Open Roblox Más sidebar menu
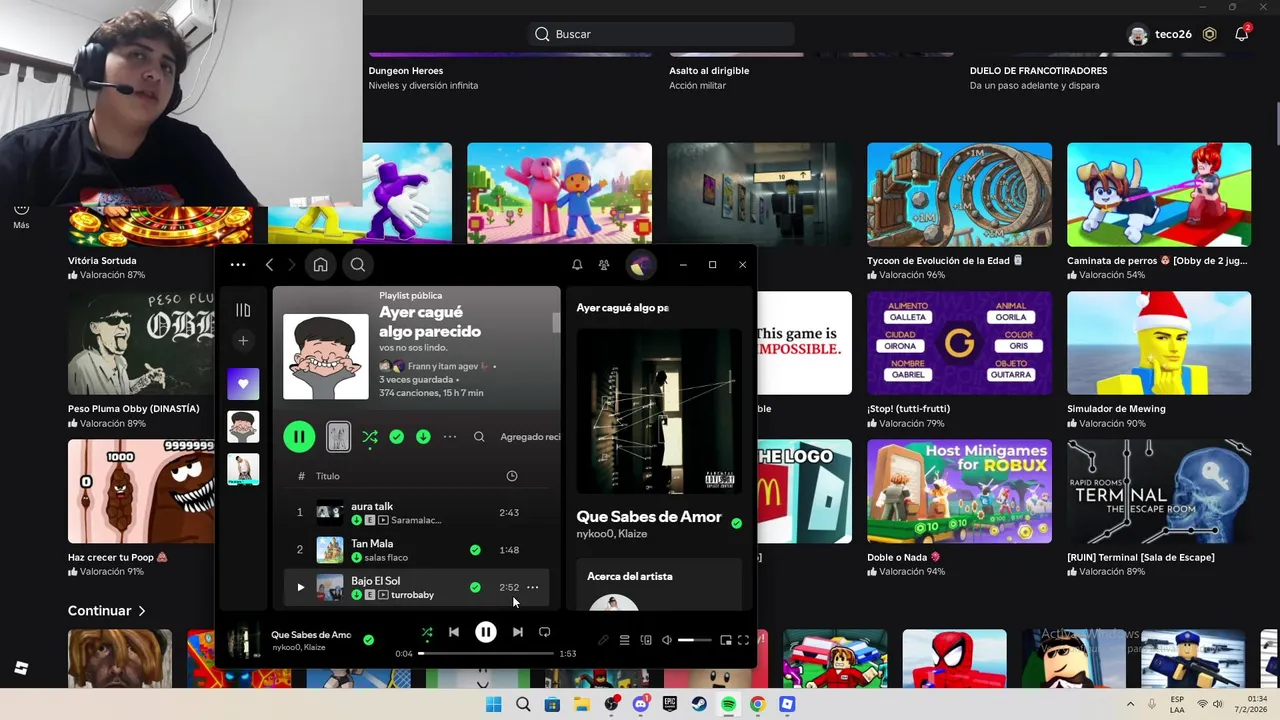The width and height of the screenshot is (1280, 720). (x=21, y=214)
